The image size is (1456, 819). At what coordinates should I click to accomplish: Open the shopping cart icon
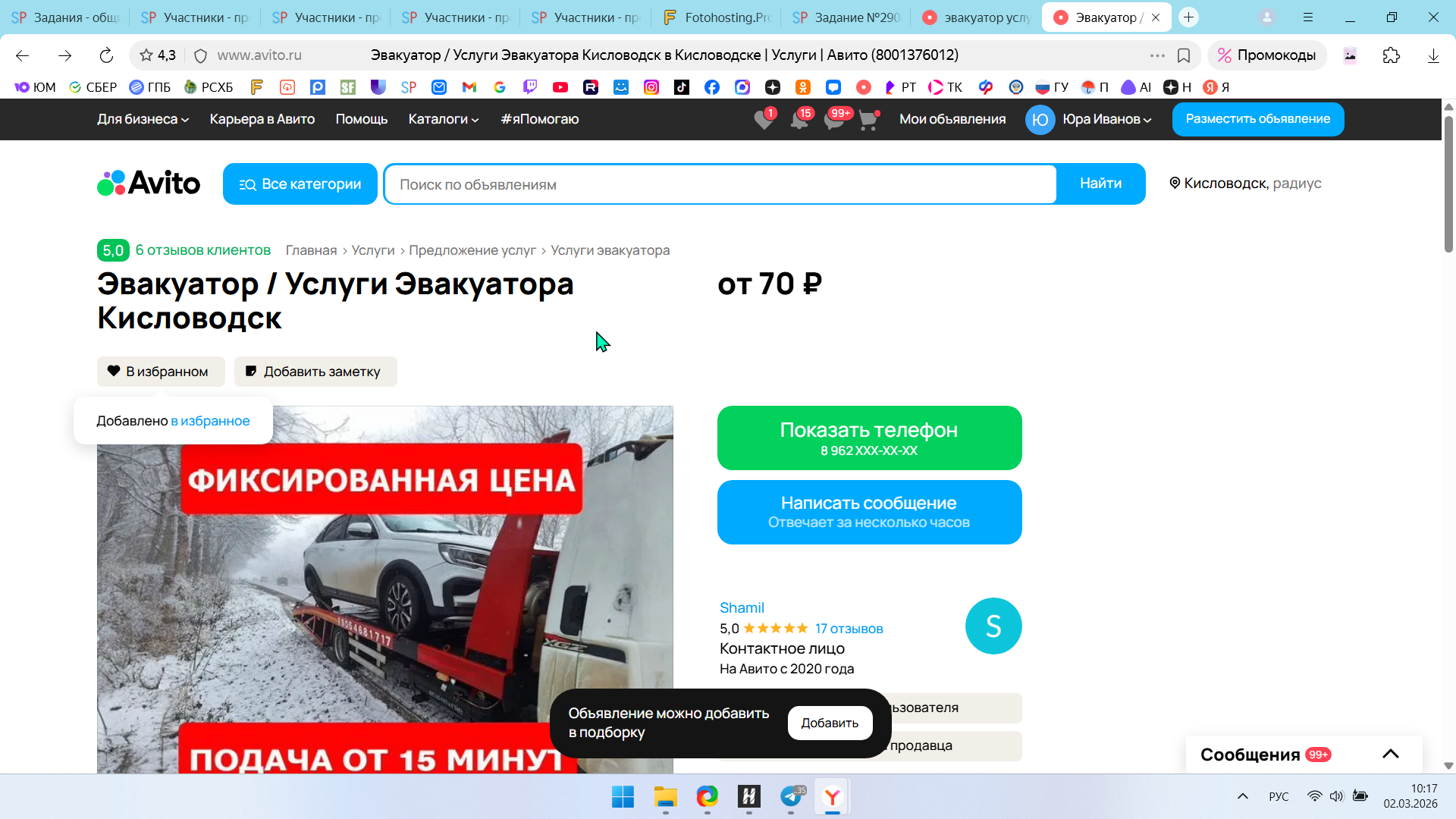(868, 120)
